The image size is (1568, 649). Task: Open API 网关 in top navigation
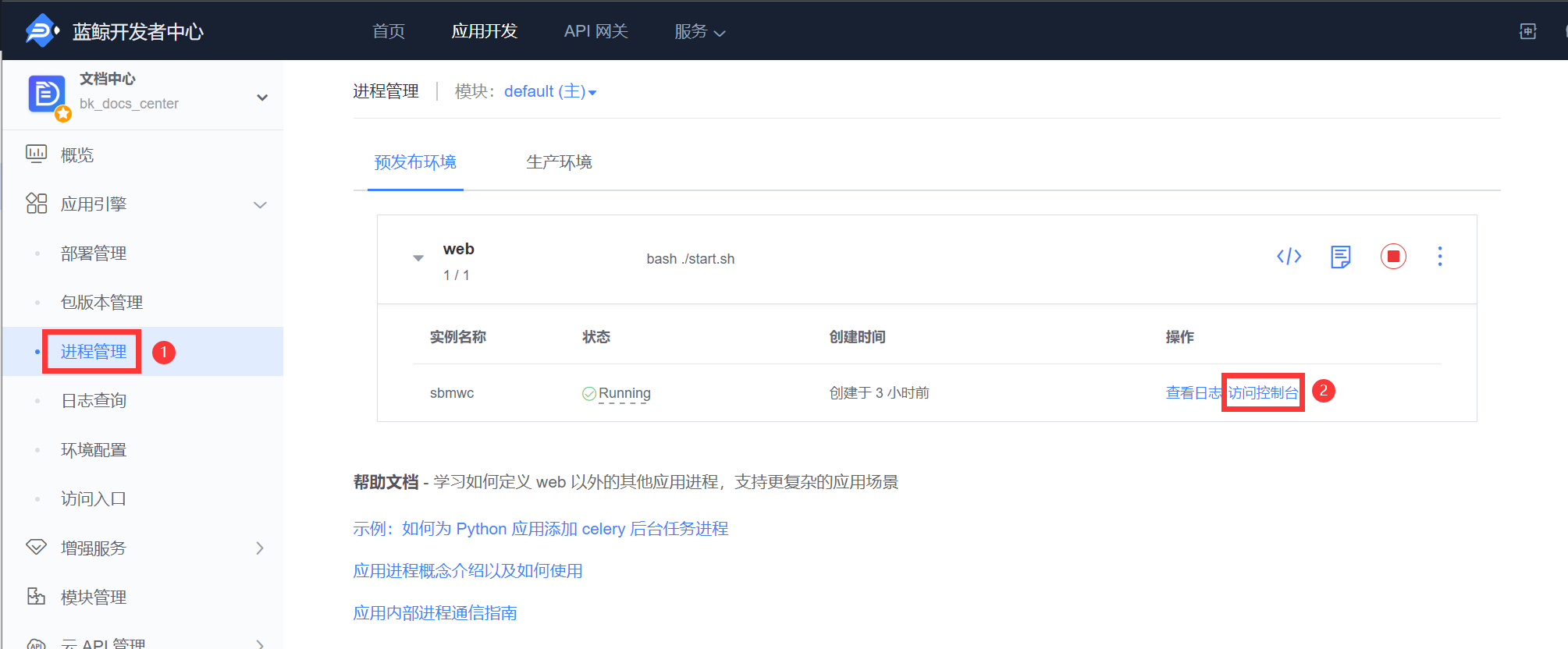click(596, 31)
